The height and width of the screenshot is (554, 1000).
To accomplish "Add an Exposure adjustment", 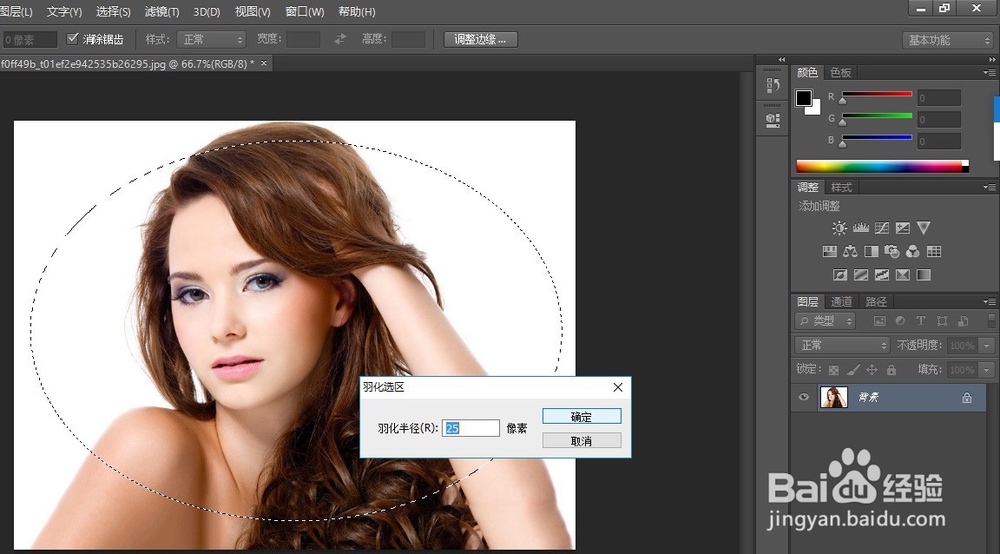I will click(902, 228).
